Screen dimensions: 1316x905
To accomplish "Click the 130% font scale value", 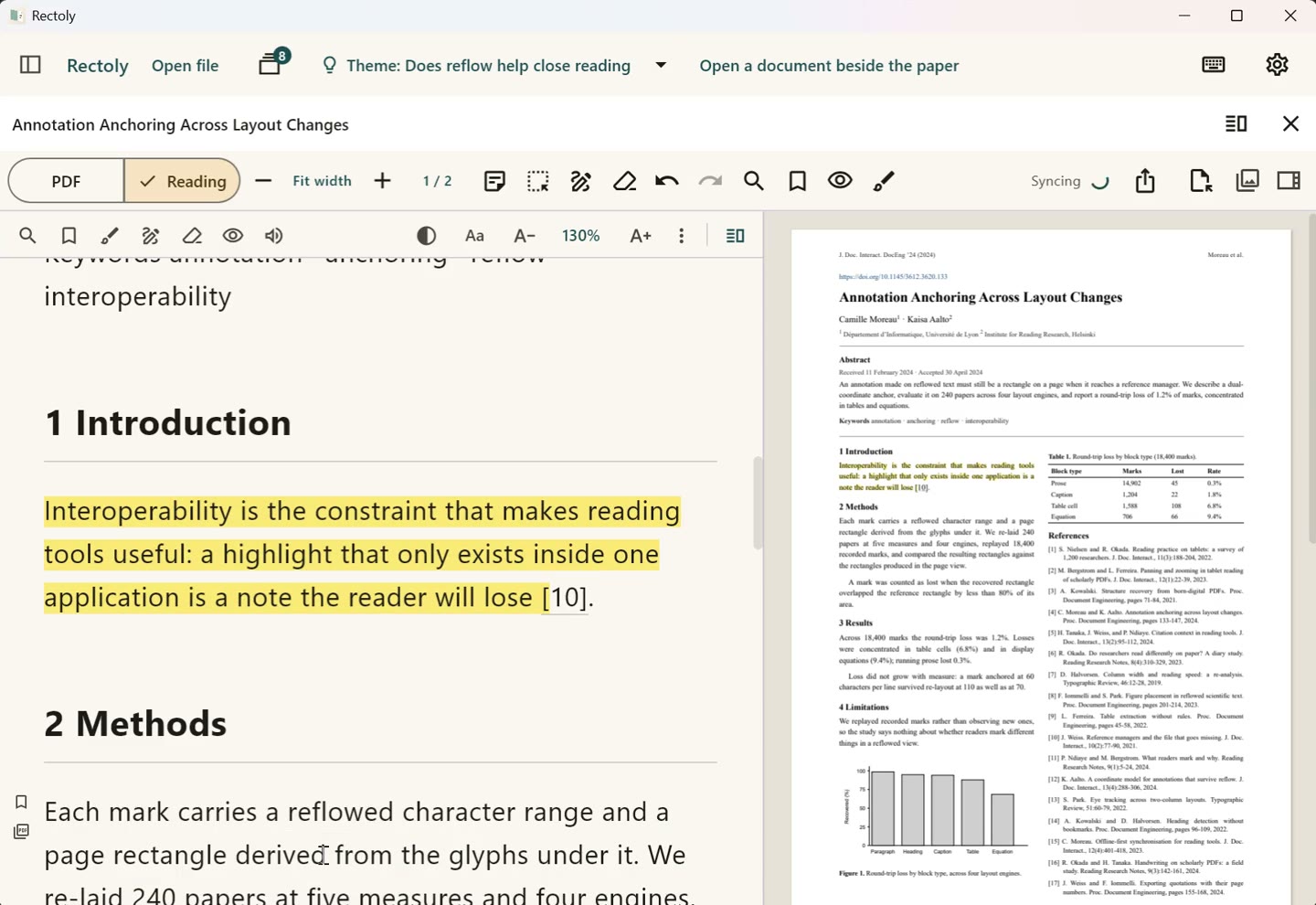I will click(581, 236).
